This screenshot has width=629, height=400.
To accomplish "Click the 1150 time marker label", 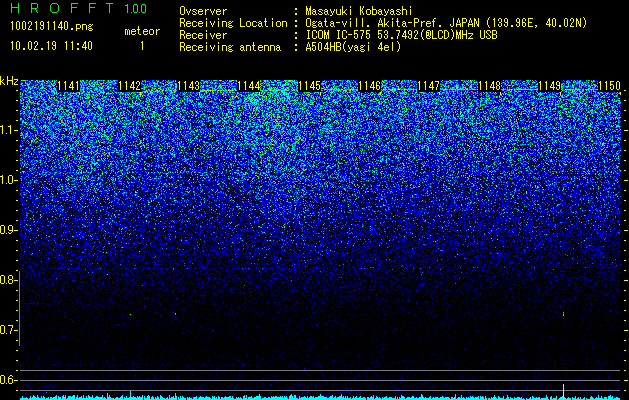I will pyautogui.click(x=609, y=86).
